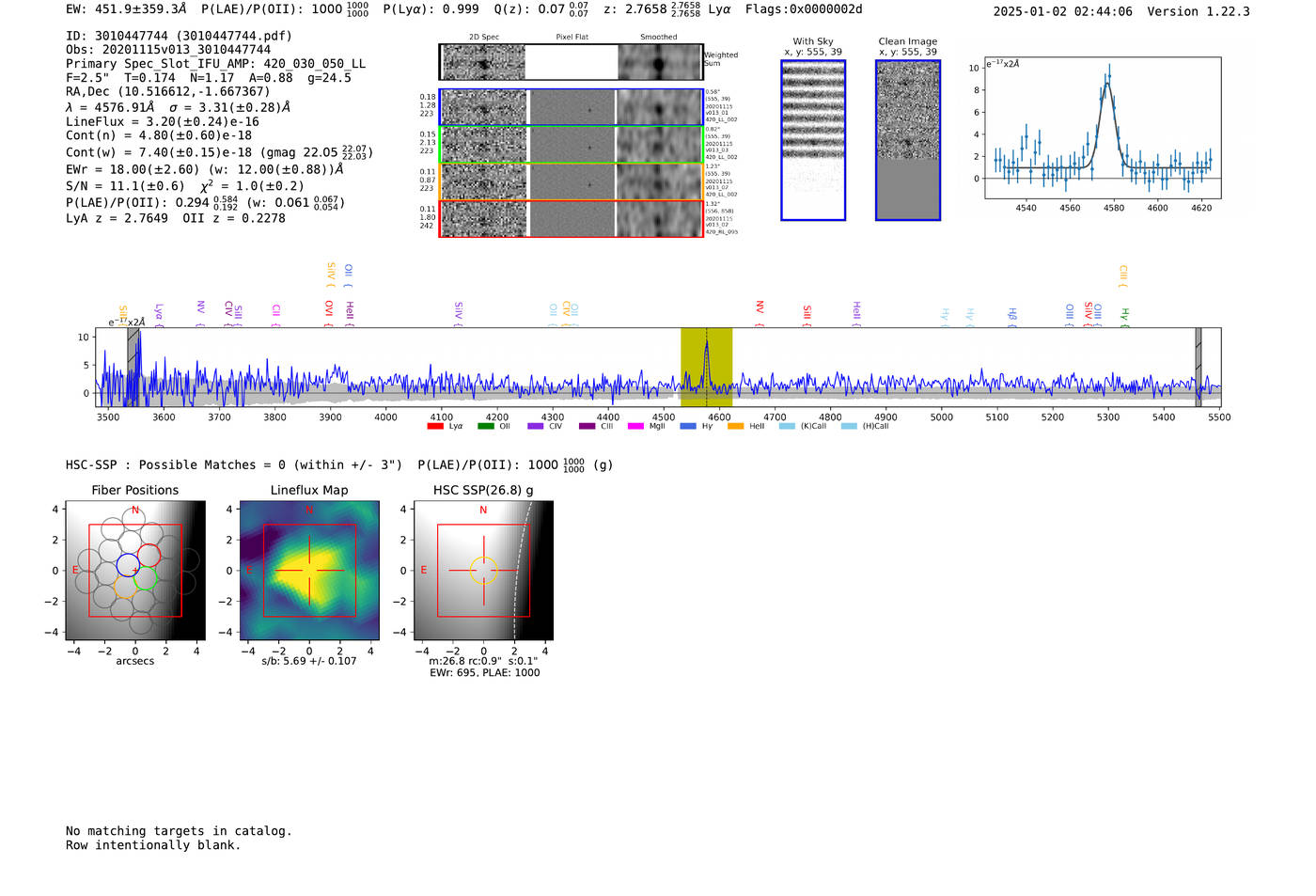The width and height of the screenshot is (1316, 896).
Task: Open the With Sky image panel
Action: click(x=813, y=140)
